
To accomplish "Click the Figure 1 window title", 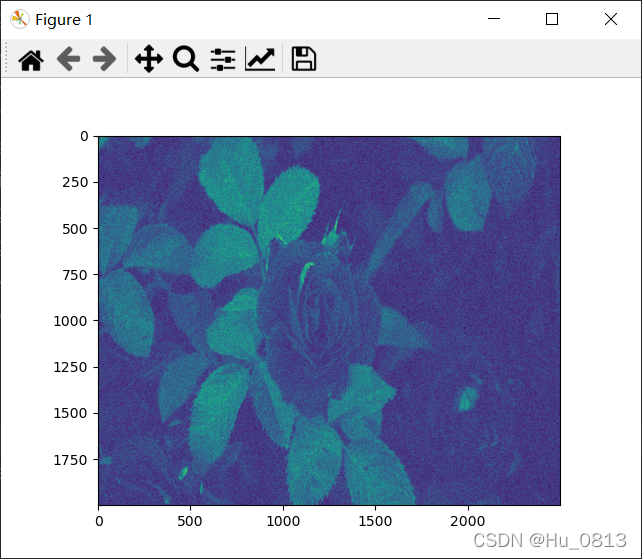I will [64, 20].
